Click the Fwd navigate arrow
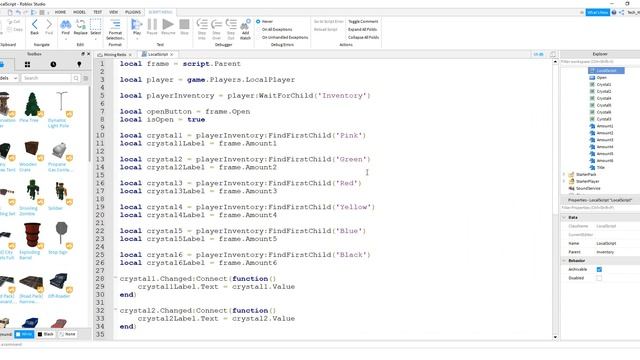The width and height of the screenshot is (640, 360). (x=49, y=27)
